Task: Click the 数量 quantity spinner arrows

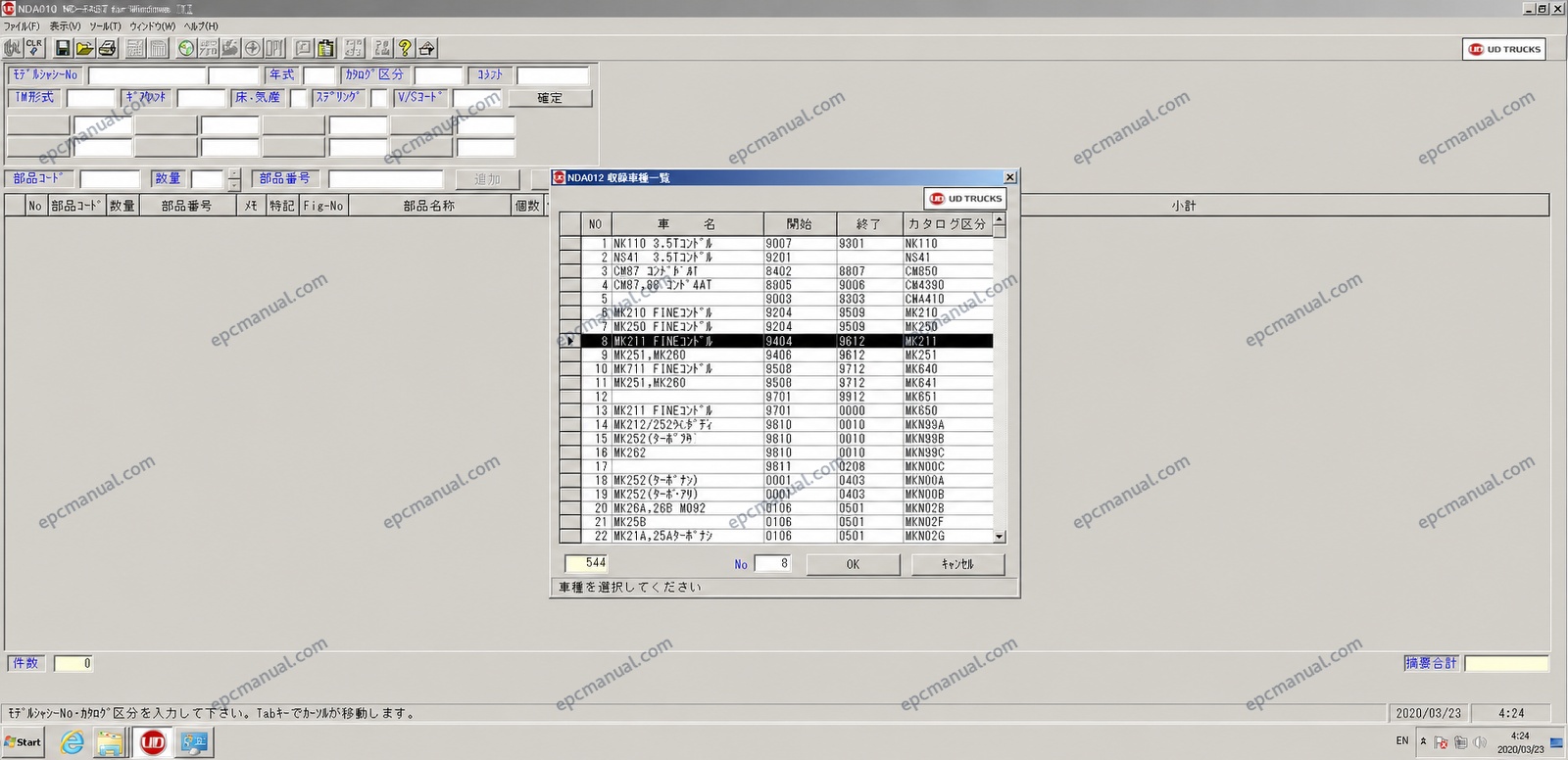Action: click(x=233, y=179)
